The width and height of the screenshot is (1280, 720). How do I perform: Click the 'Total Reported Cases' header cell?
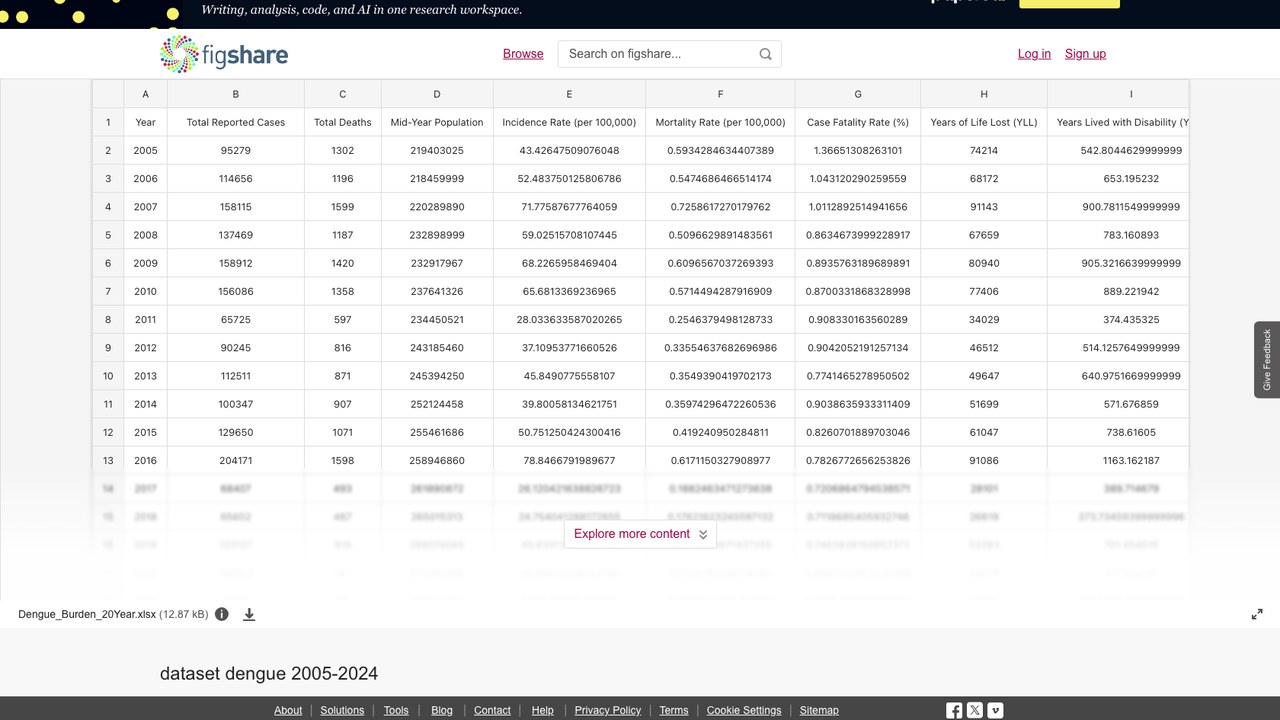[236, 122]
